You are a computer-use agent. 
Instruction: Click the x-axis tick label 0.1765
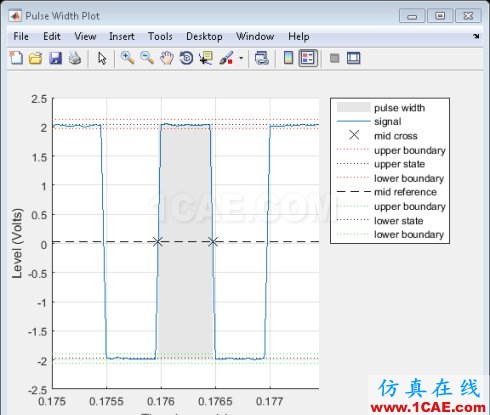(215, 401)
